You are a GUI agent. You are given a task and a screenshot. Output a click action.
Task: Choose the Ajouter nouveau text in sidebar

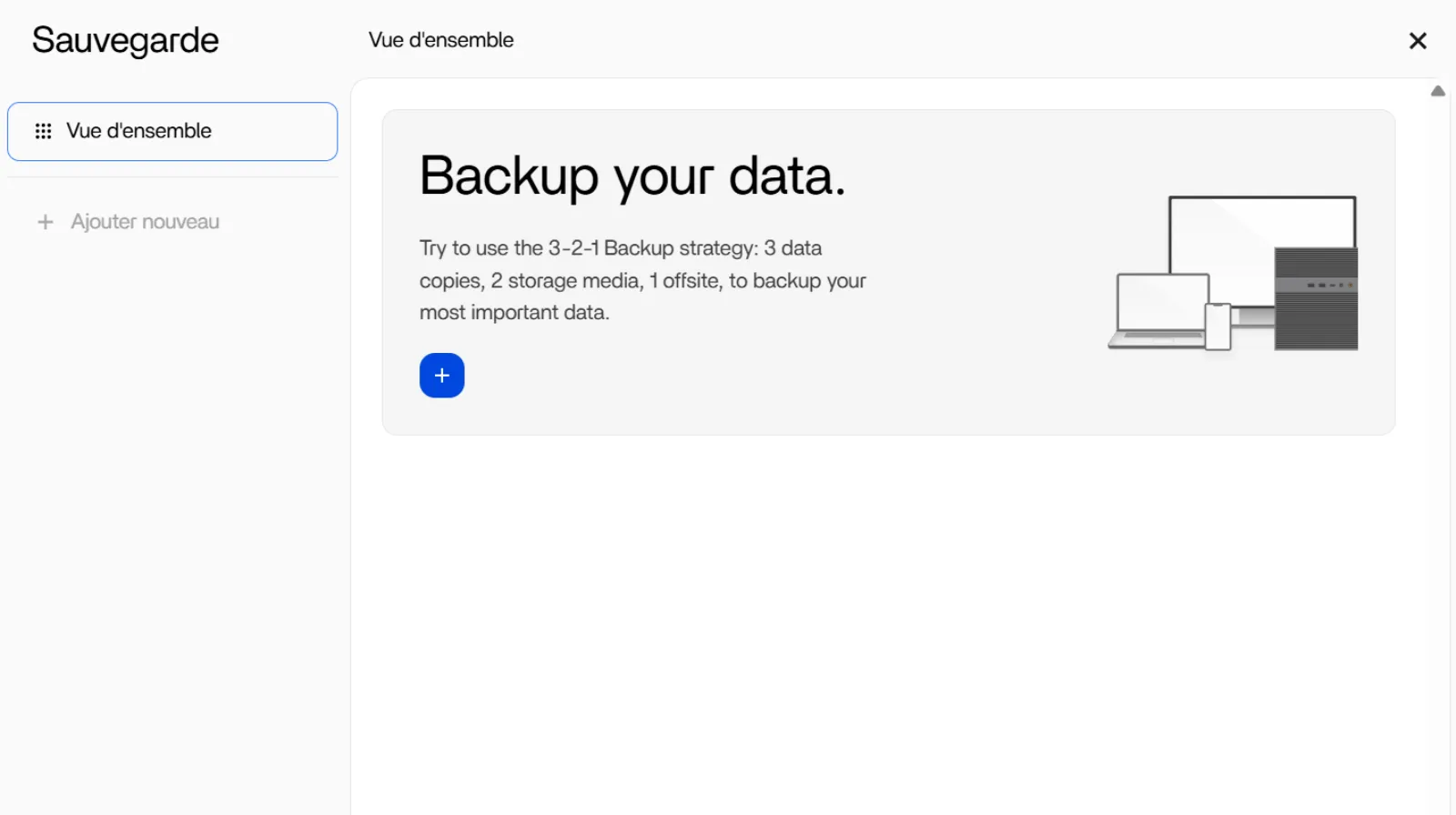click(x=145, y=222)
